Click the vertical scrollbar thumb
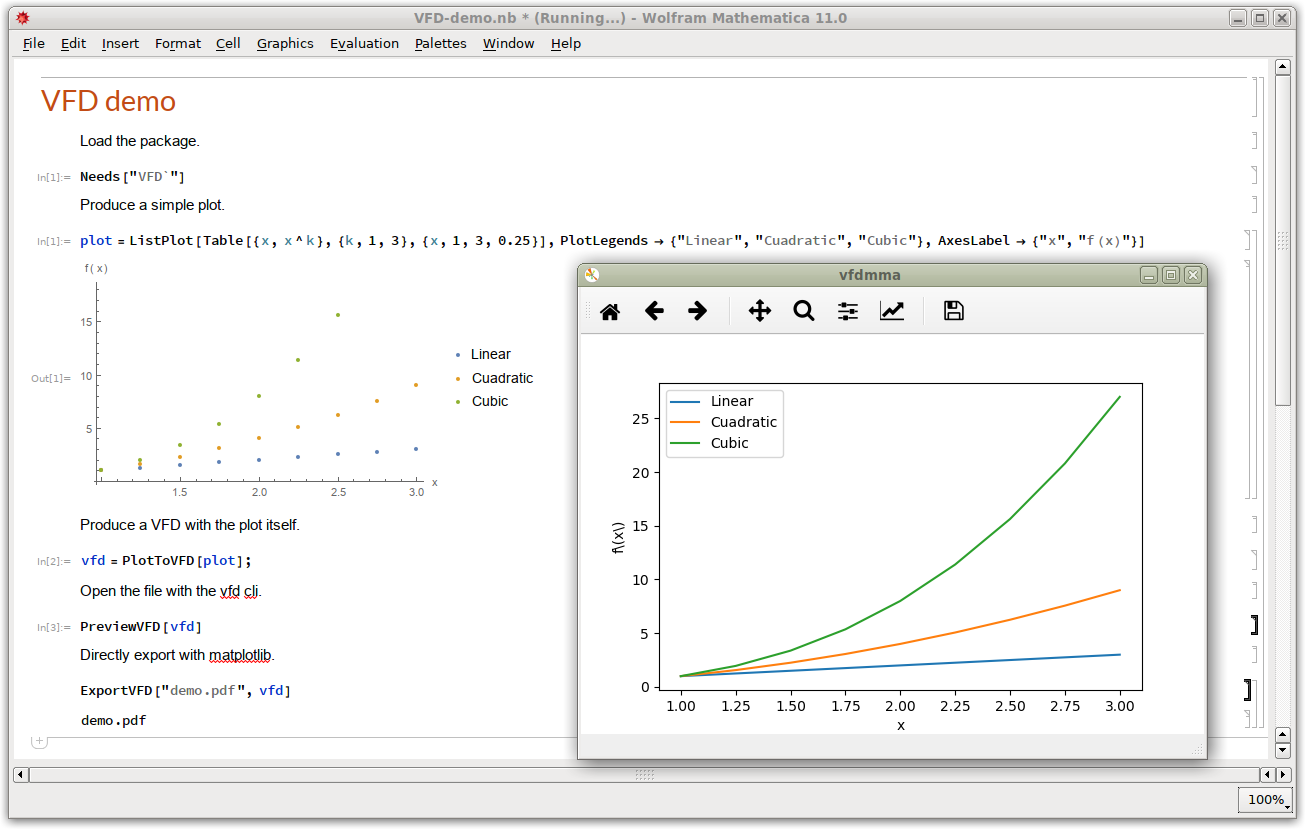The image size is (1305, 829). click(1283, 241)
